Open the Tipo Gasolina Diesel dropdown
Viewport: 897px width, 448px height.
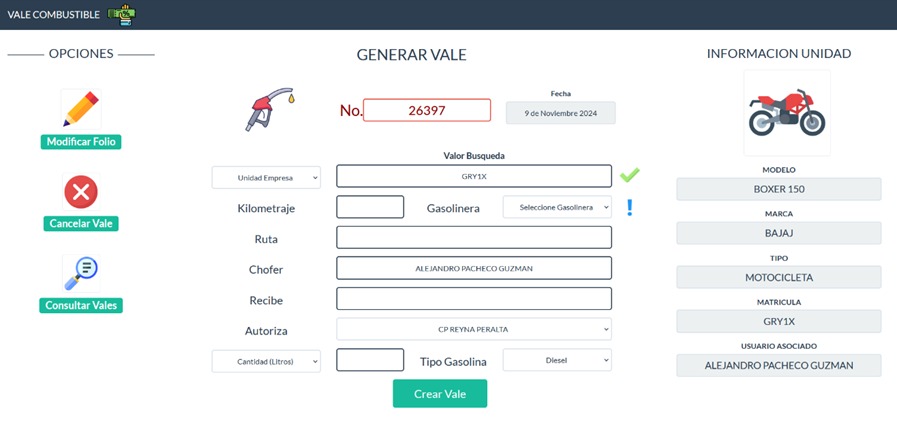pos(557,360)
